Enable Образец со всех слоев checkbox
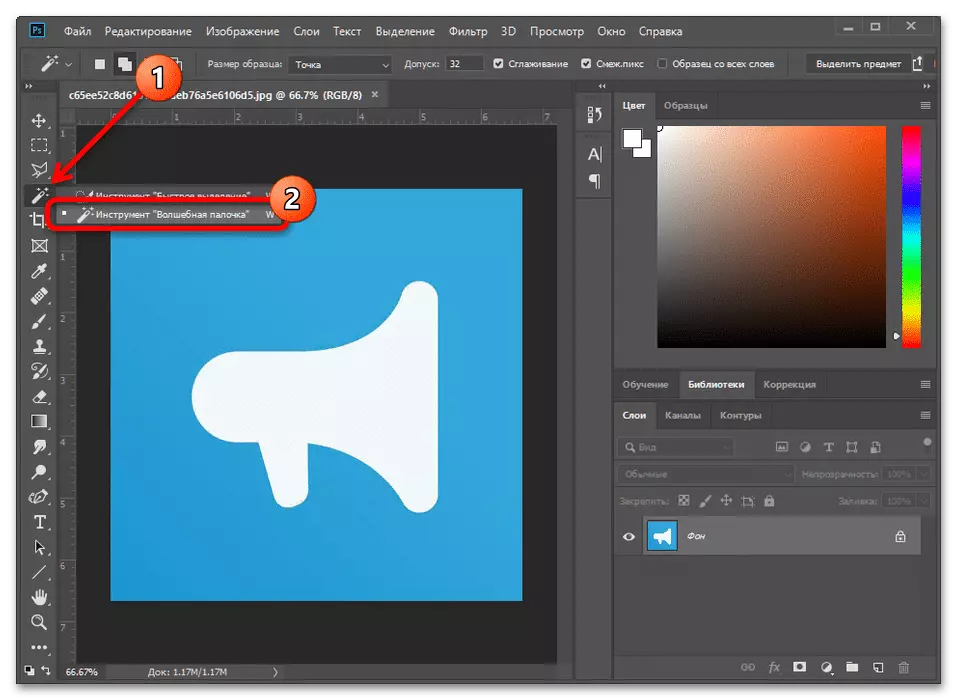 662,64
